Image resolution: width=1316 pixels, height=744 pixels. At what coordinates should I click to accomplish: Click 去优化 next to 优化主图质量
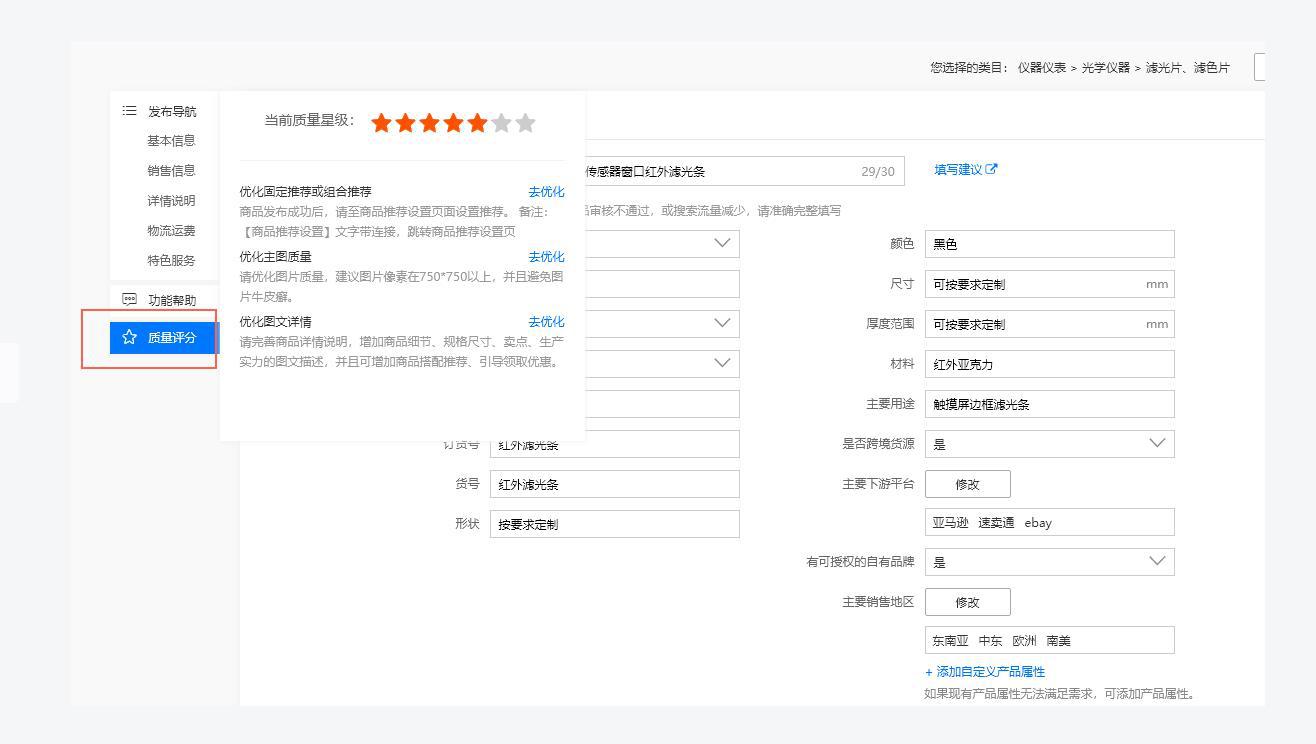[546, 256]
